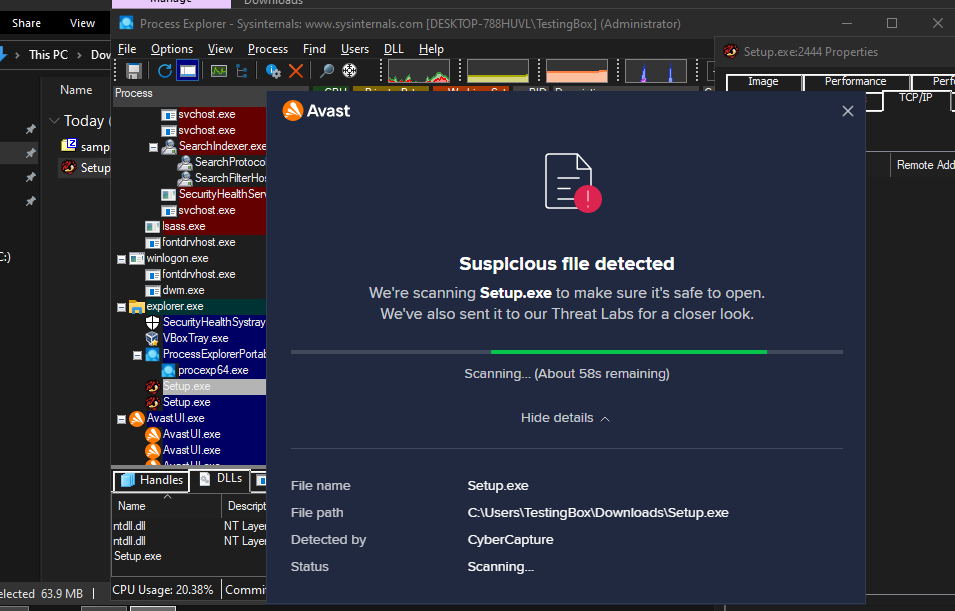Click the Save toolbar icon in Process Explorer
This screenshot has height=611, width=955.
133,71
